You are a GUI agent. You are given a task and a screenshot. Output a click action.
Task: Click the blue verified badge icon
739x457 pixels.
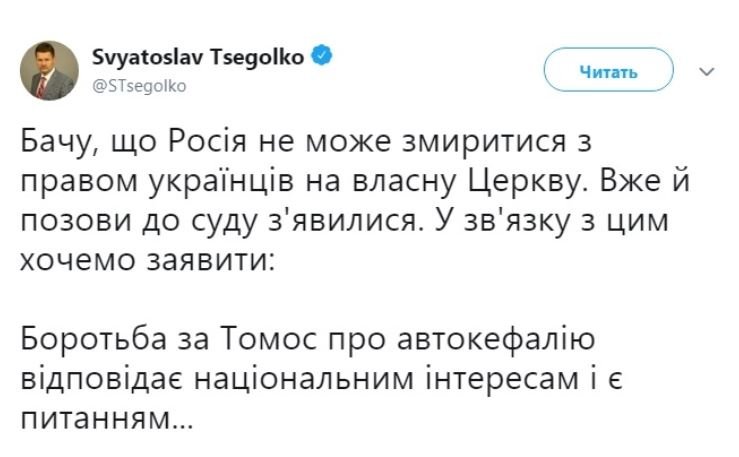tap(320, 57)
